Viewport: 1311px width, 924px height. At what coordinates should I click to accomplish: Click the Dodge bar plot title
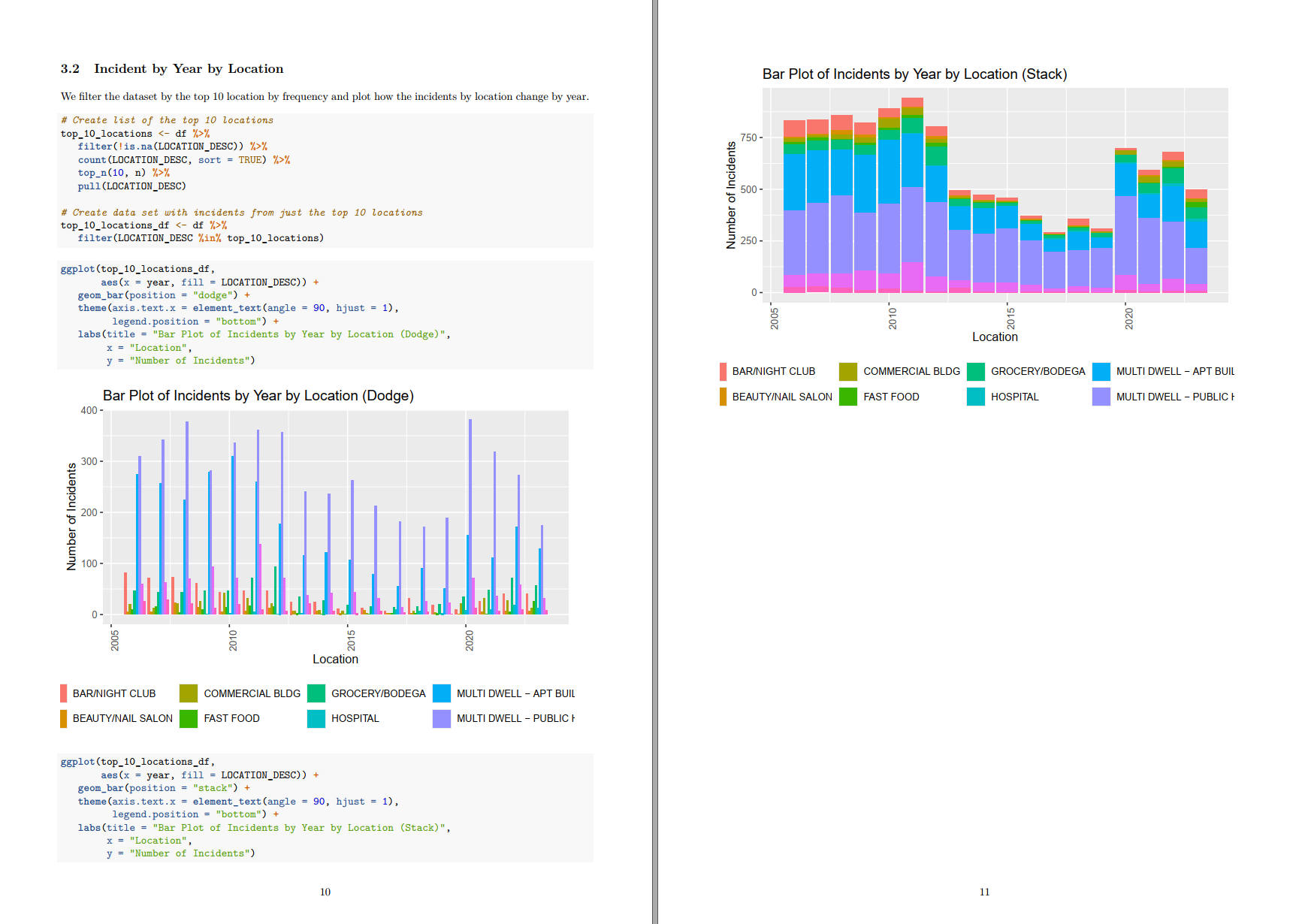(258, 396)
